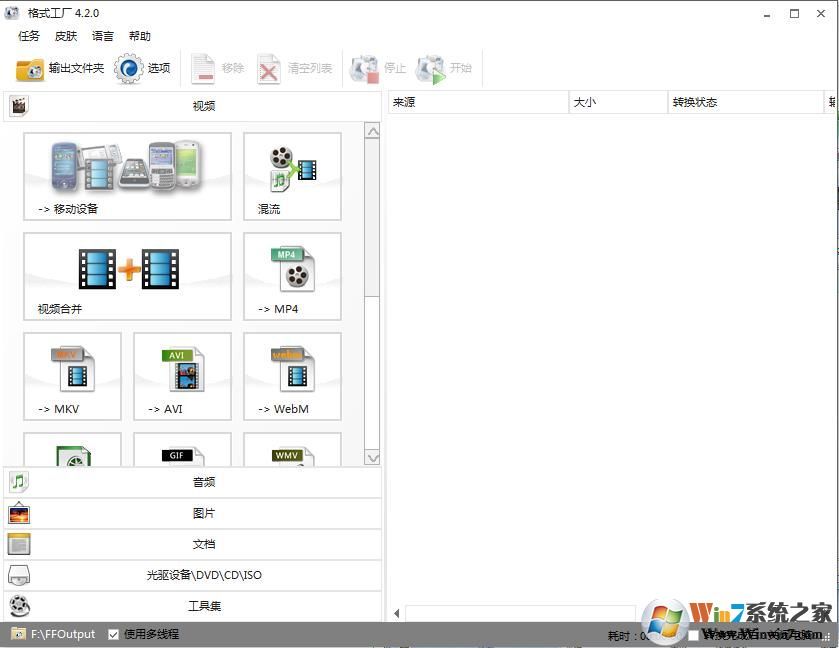Screen dimensions: 839x648
Task: Open 选项 options from the toolbar
Action: 130,69
